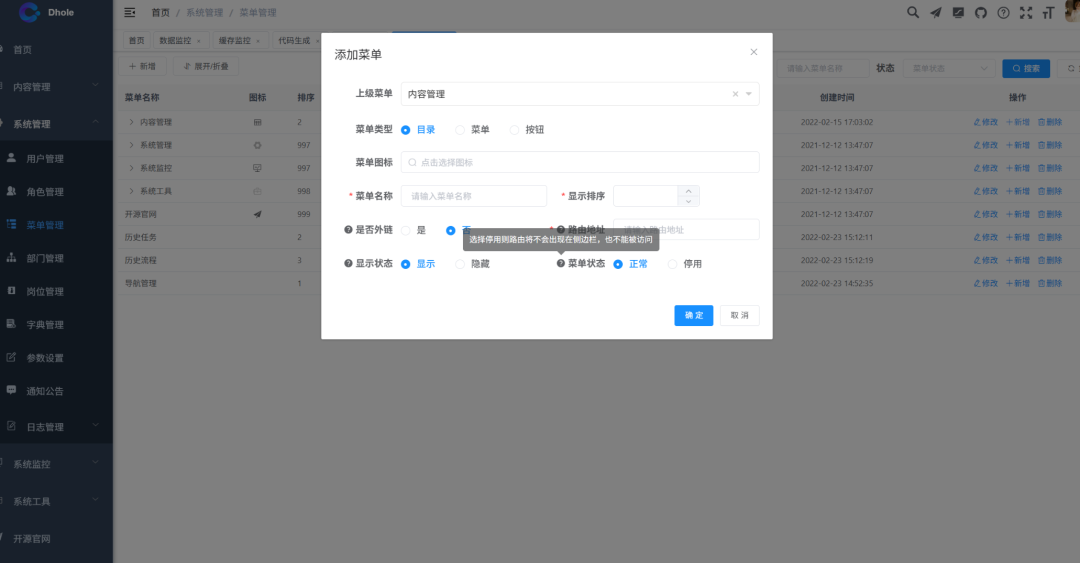Viewport: 1080px width, 563px height.
Task: Select 菜单 menu type radio
Action: tap(459, 130)
